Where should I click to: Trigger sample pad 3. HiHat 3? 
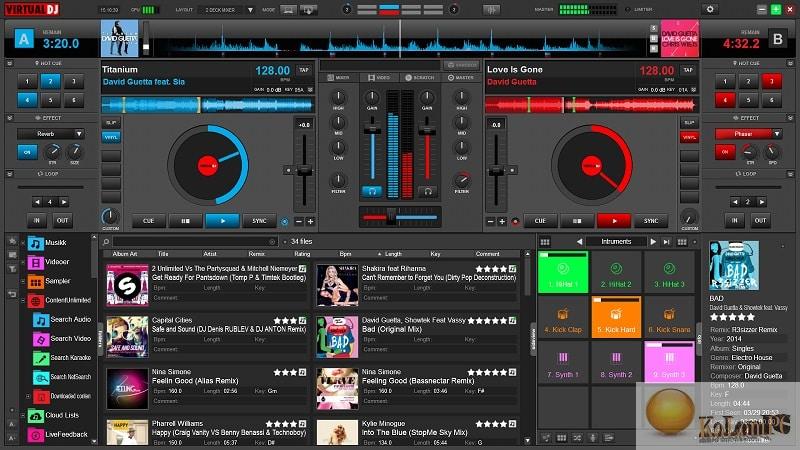coord(669,272)
